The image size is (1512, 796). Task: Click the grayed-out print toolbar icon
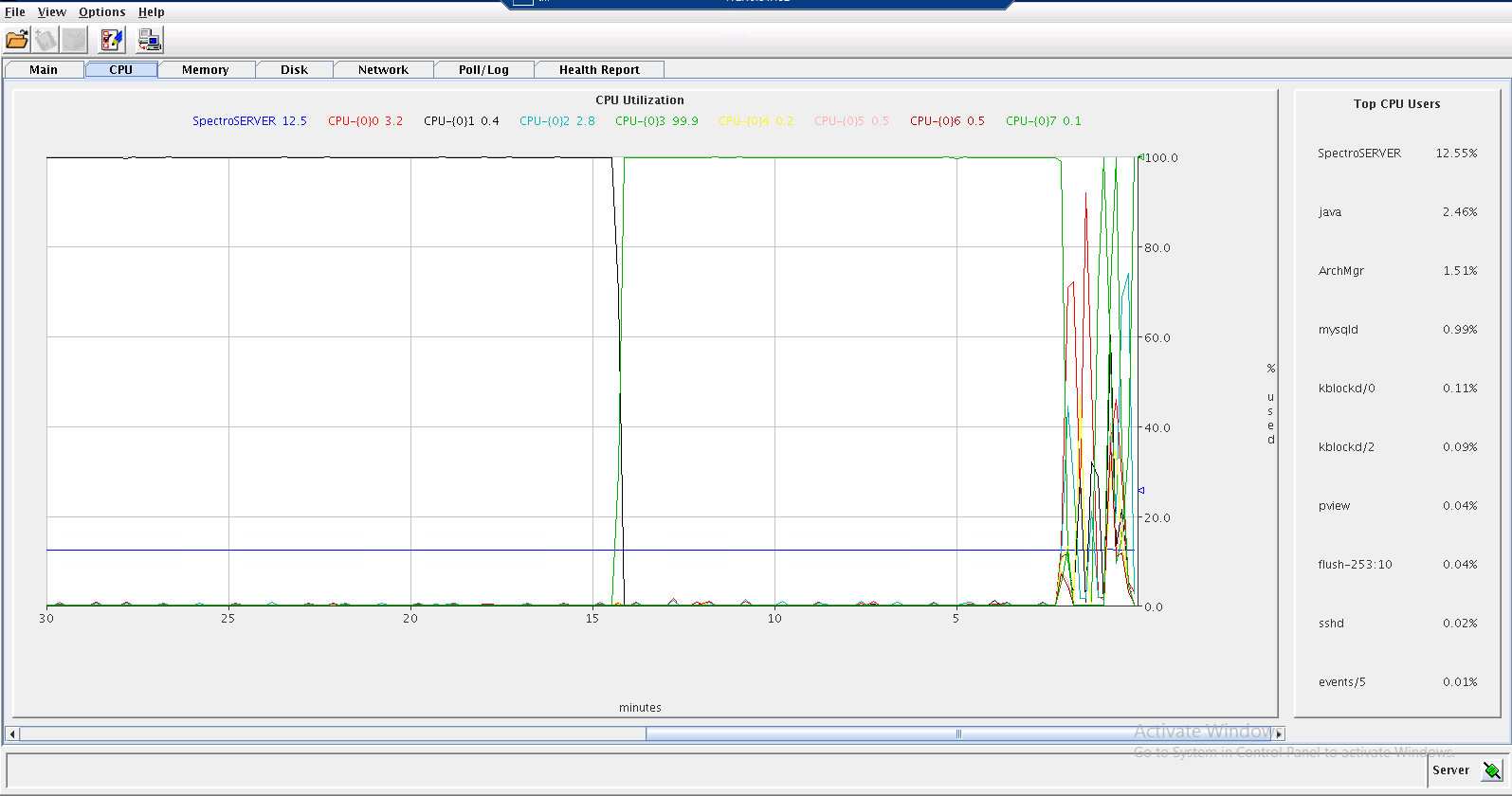click(74, 40)
